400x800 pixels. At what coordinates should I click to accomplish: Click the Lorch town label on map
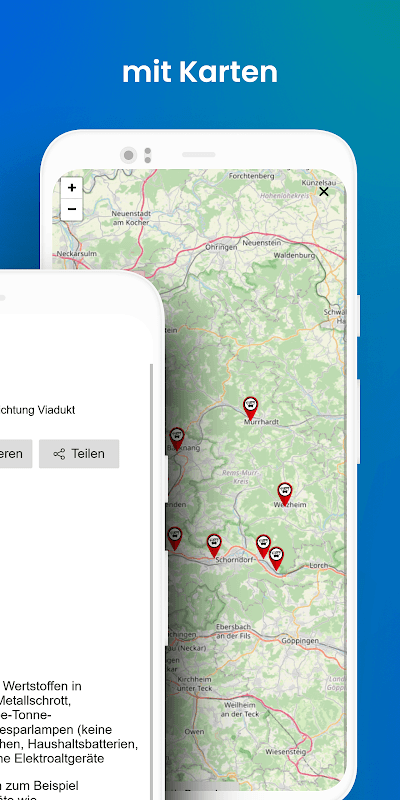pos(318,566)
